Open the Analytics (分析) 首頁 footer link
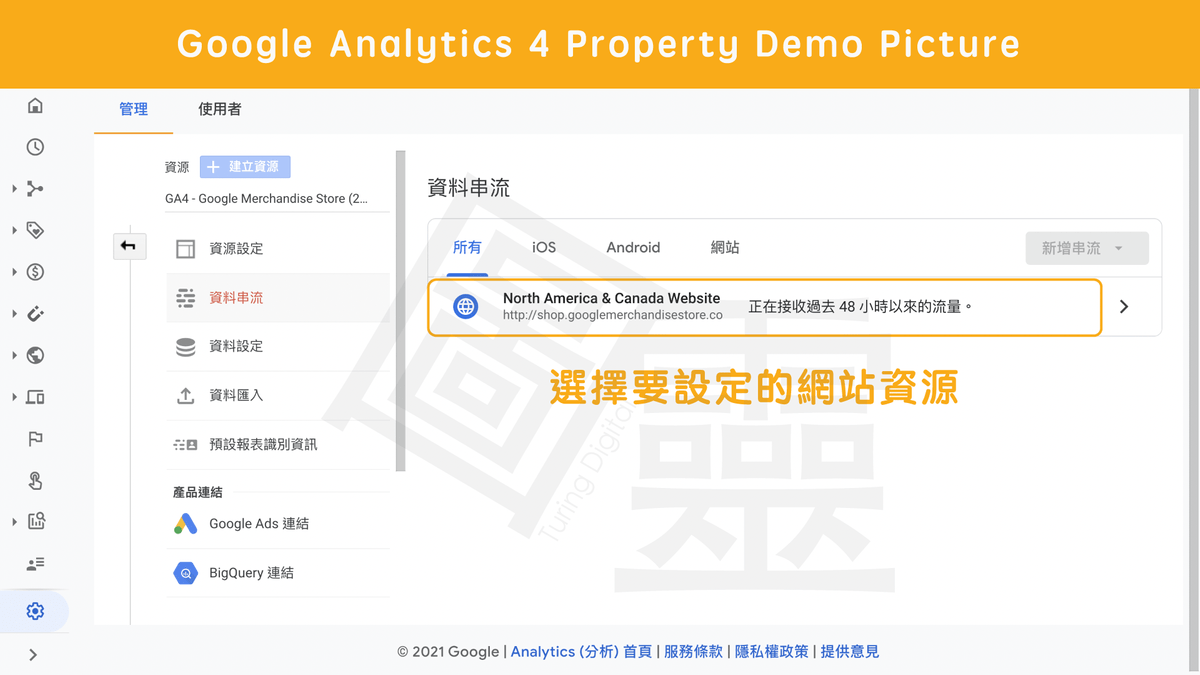The height and width of the screenshot is (675, 1200). [581, 652]
